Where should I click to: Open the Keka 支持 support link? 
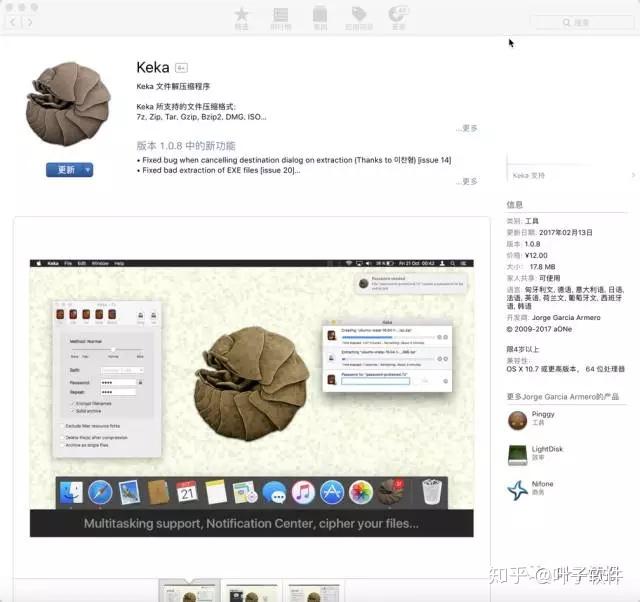coord(529,175)
